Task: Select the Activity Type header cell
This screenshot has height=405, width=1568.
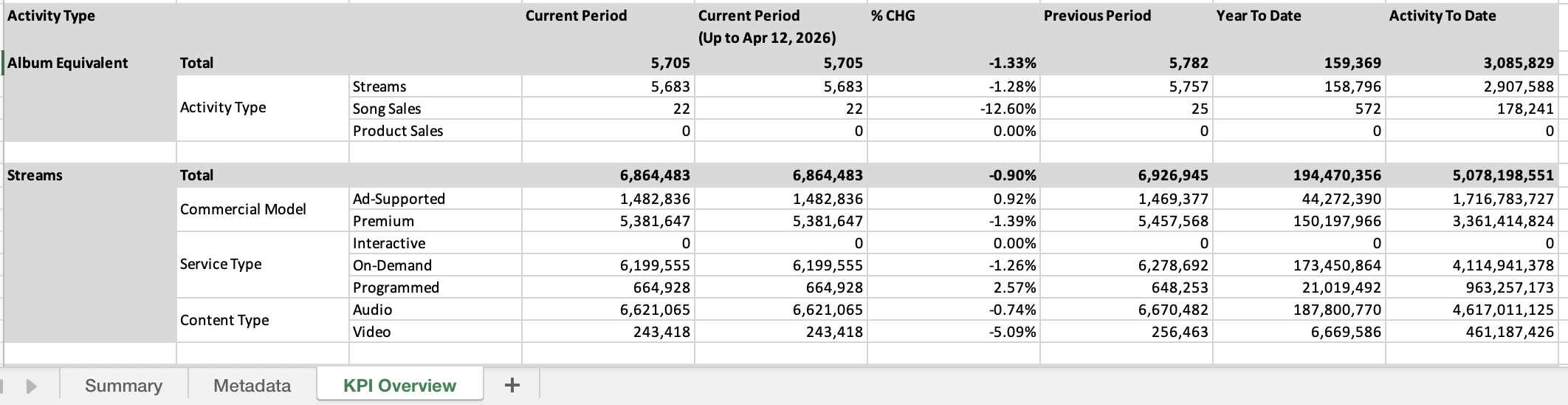Action: [51, 16]
